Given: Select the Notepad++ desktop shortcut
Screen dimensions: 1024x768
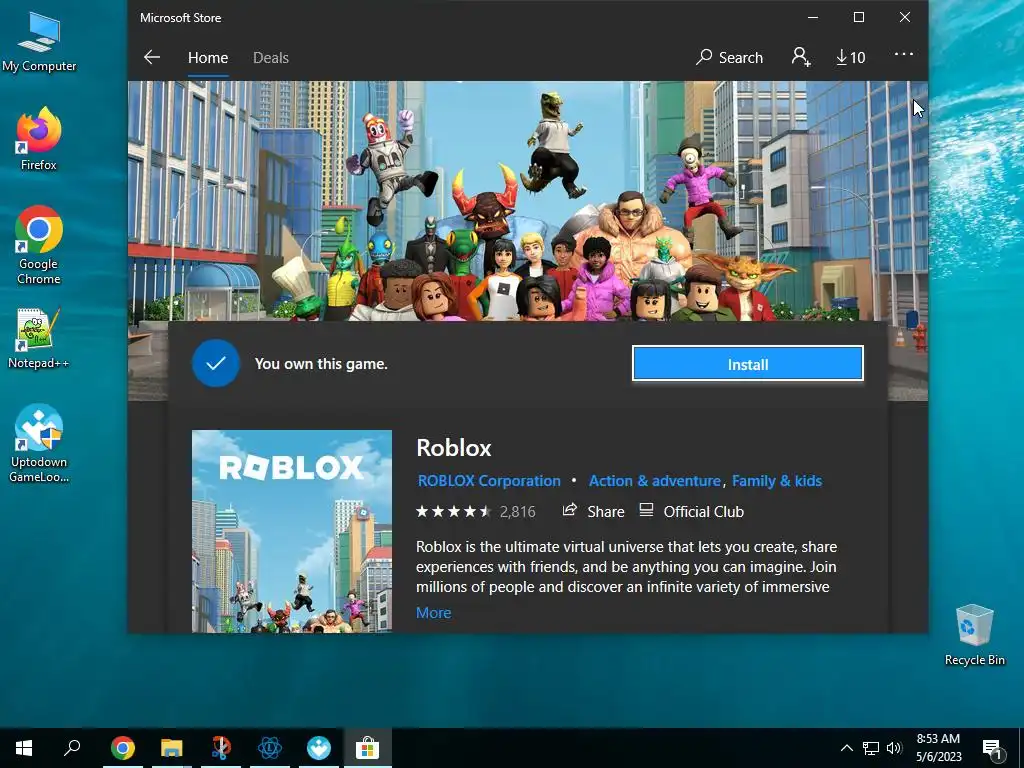Looking at the screenshot, I should [x=39, y=338].
